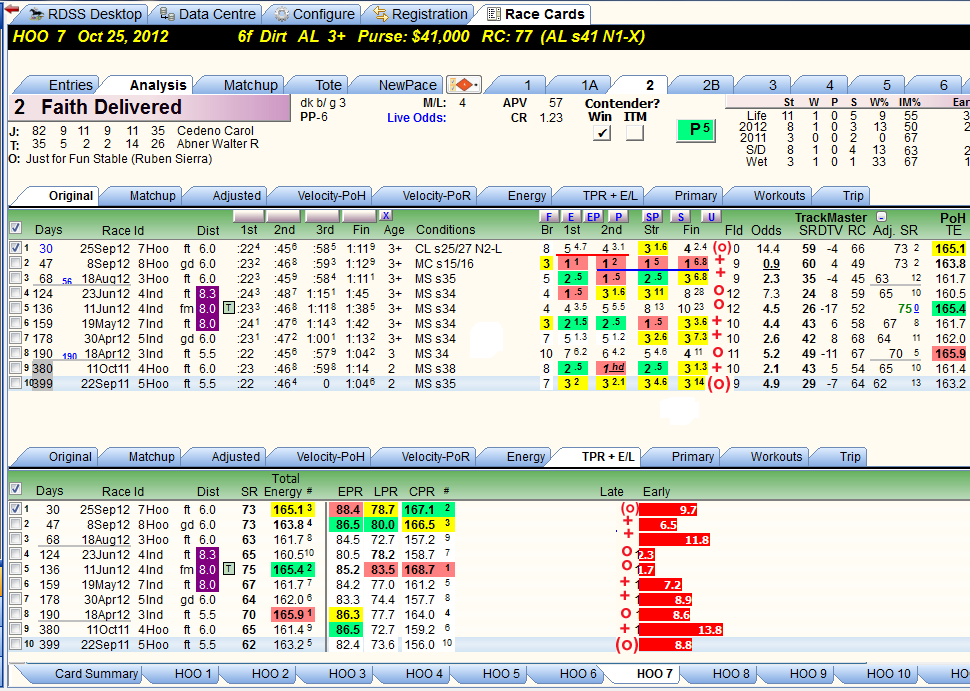970x691 pixels.
Task: Check the Contender ITM checkbox
Action: coord(635,132)
